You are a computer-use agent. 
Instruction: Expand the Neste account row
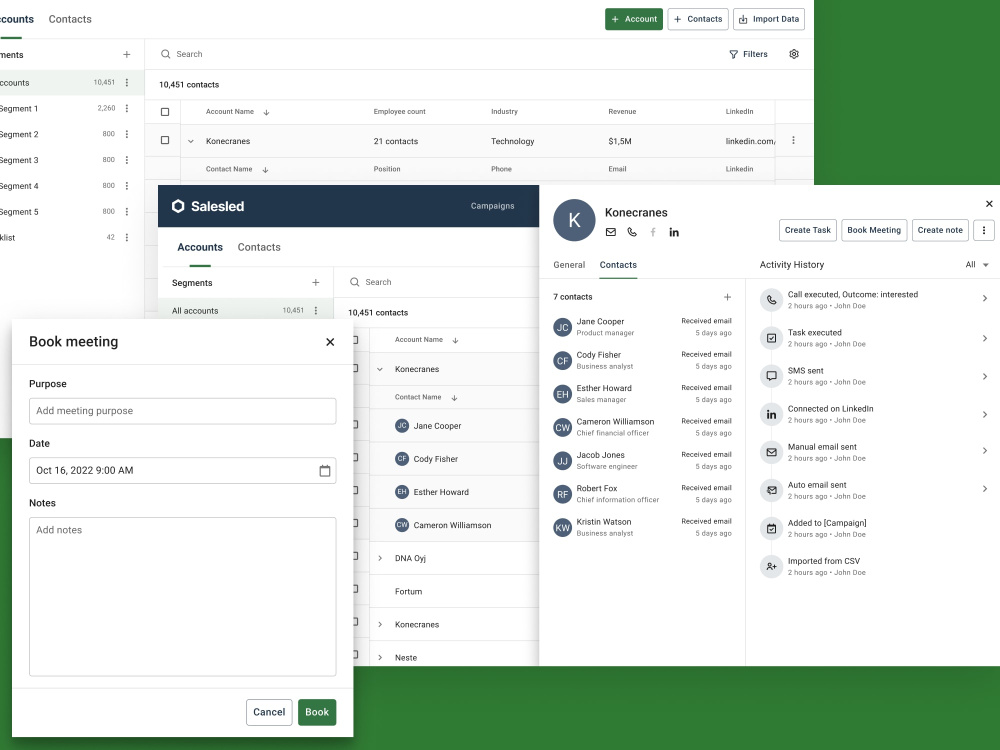tap(380, 658)
